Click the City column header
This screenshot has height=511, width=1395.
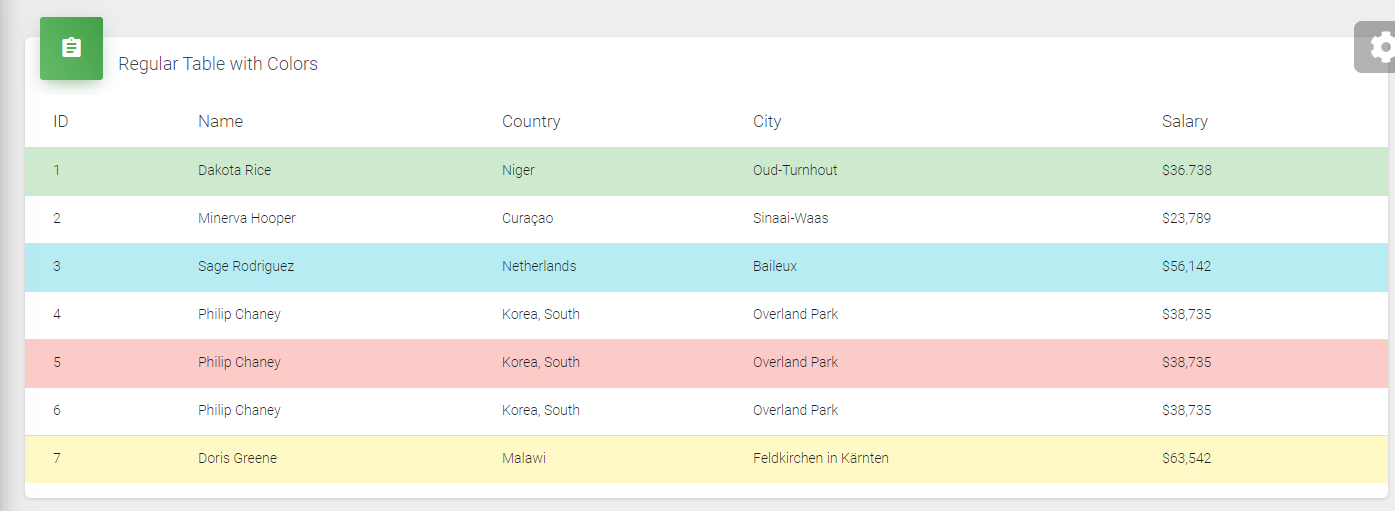(767, 121)
